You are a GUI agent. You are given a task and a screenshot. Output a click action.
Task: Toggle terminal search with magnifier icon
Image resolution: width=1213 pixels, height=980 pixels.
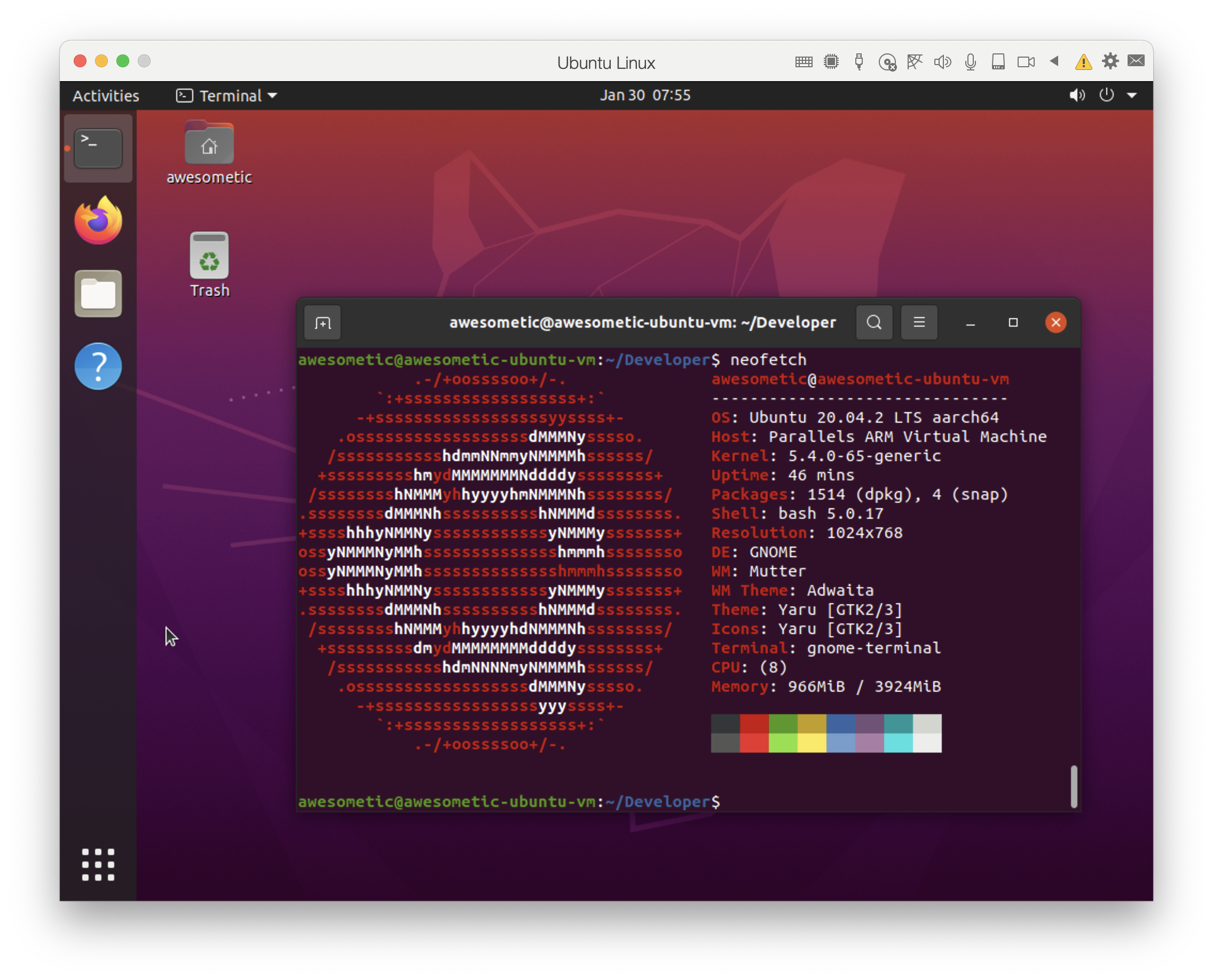873,322
